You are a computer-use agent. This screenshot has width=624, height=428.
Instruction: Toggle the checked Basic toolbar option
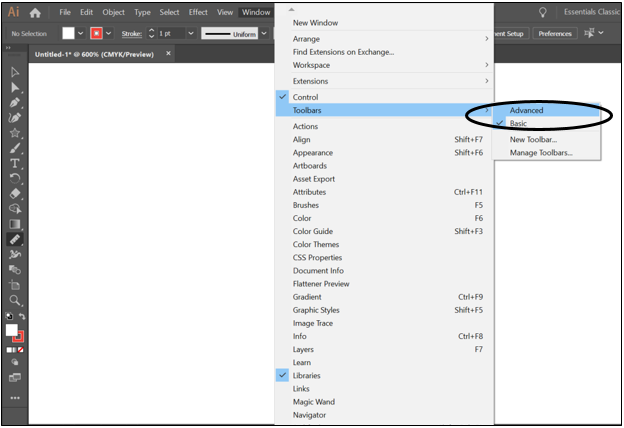(x=546, y=123)
